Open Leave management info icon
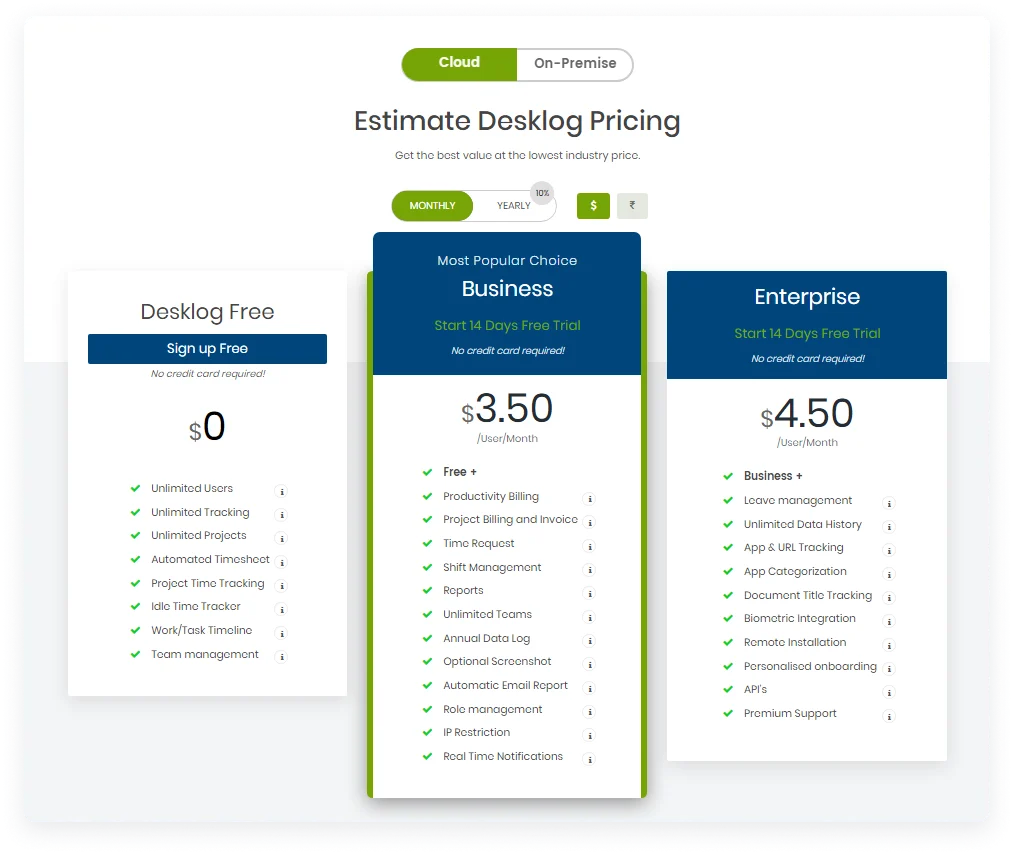Screen dimensions: 1014x854 tap(889, 503)
